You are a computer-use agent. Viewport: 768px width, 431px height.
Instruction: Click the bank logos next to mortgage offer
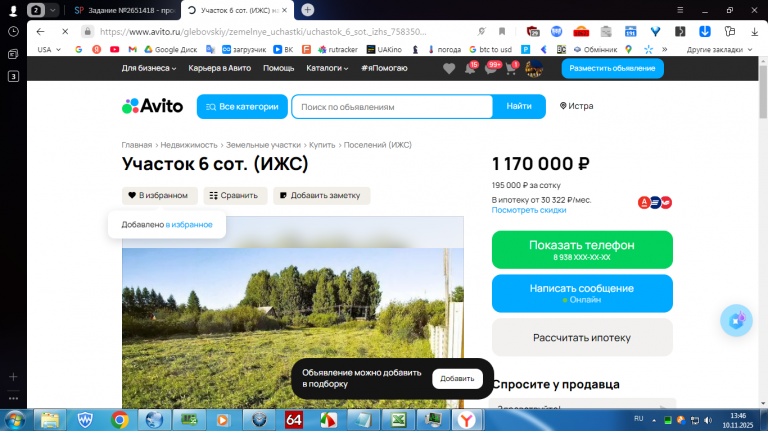[655, 202]
